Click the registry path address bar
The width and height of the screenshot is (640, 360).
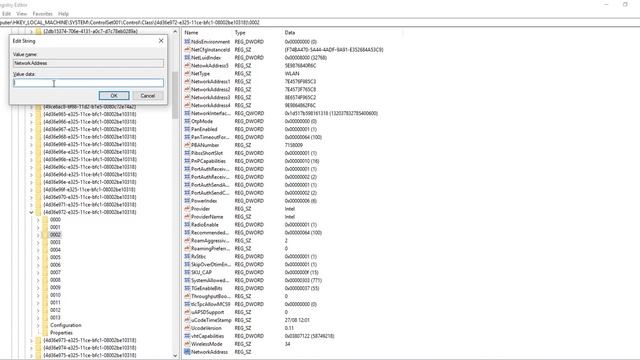click(320, 22)
